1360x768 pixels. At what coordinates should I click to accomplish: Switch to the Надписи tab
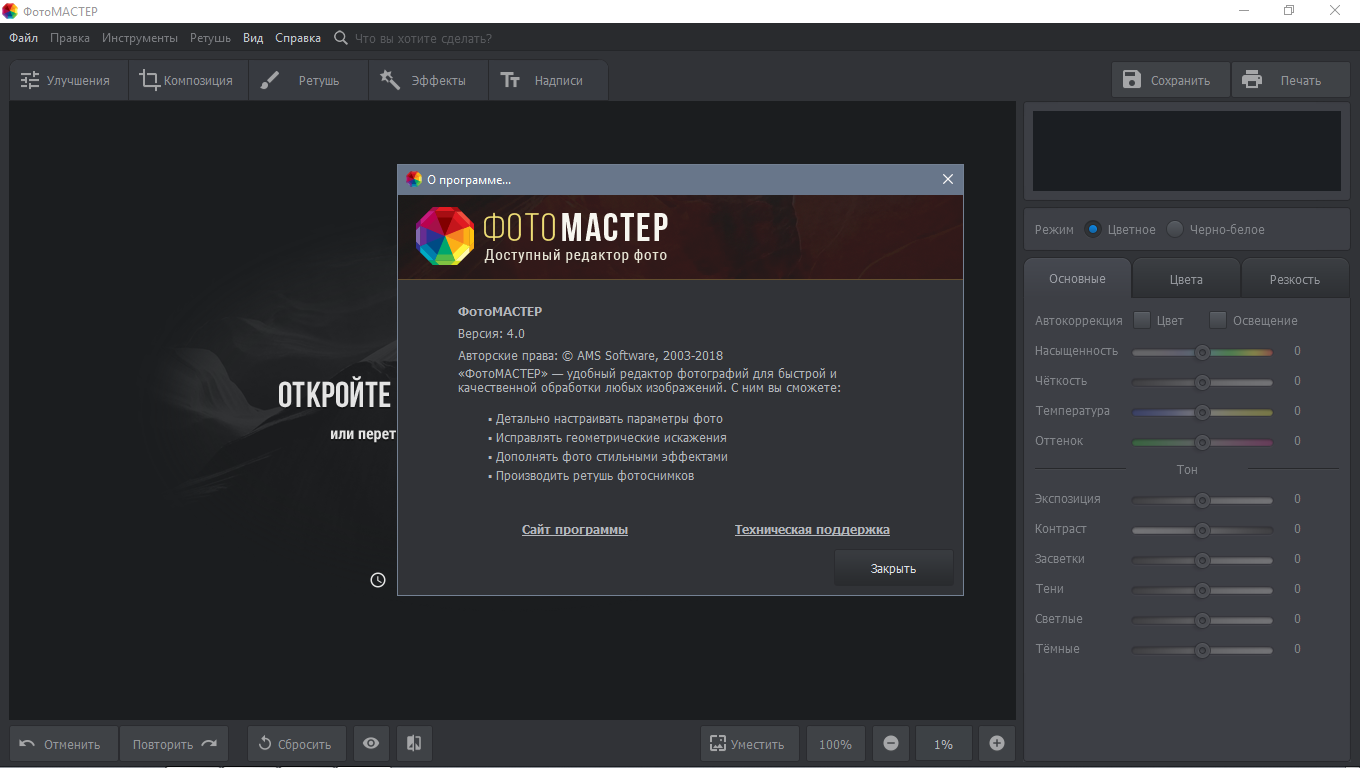(x=548, y=80)
